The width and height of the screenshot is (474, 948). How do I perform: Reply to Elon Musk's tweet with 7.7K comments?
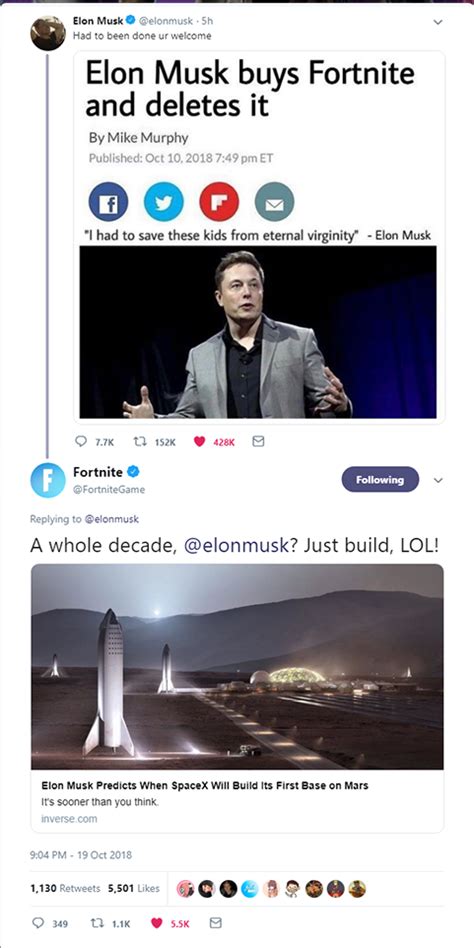(x=80, y=442)
